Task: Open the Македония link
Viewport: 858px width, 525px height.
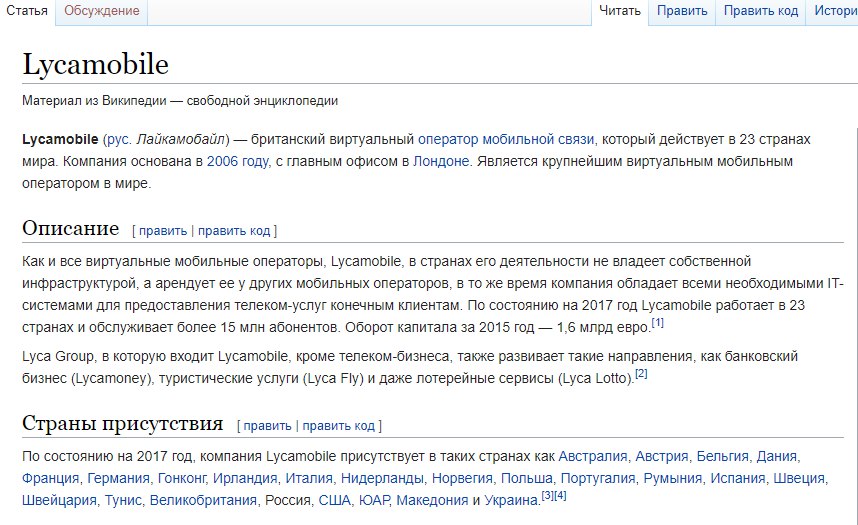Action: point(432,500)
